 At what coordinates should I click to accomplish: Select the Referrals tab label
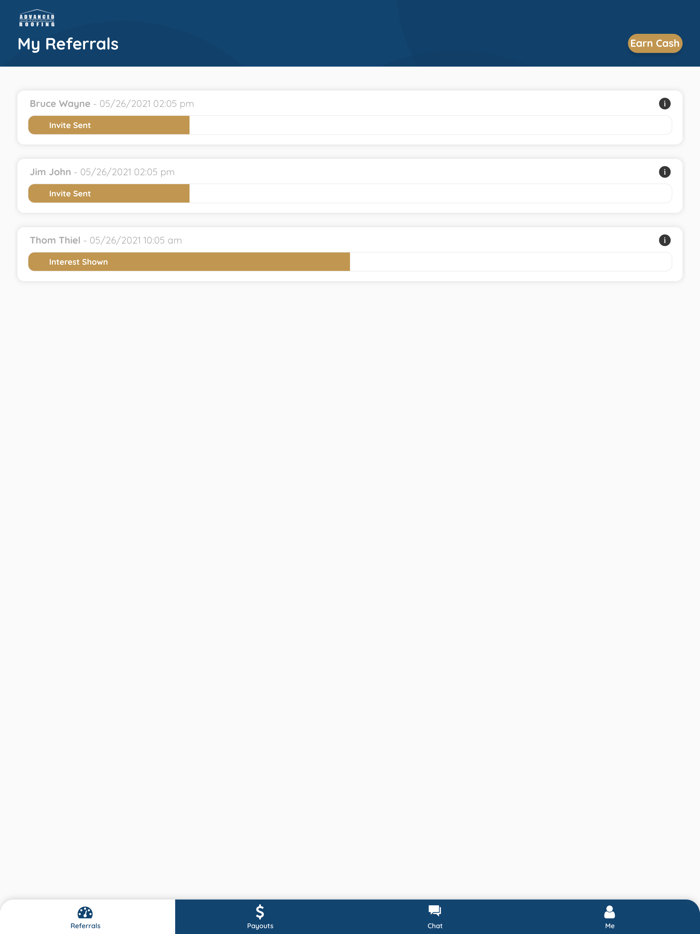pyautogui.click(x=85, y=926)
